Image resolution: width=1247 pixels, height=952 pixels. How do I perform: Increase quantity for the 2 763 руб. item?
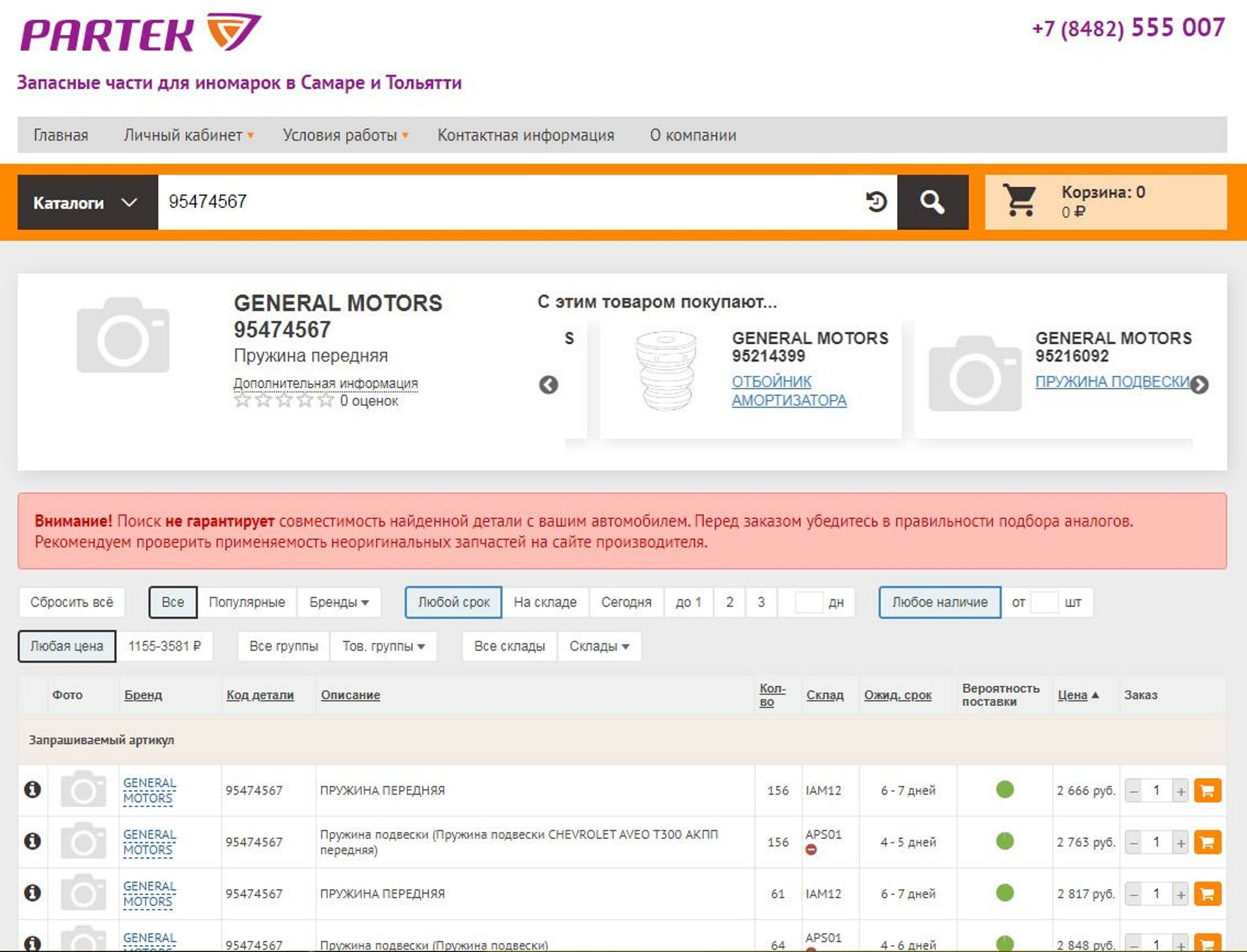(1181, 843)
